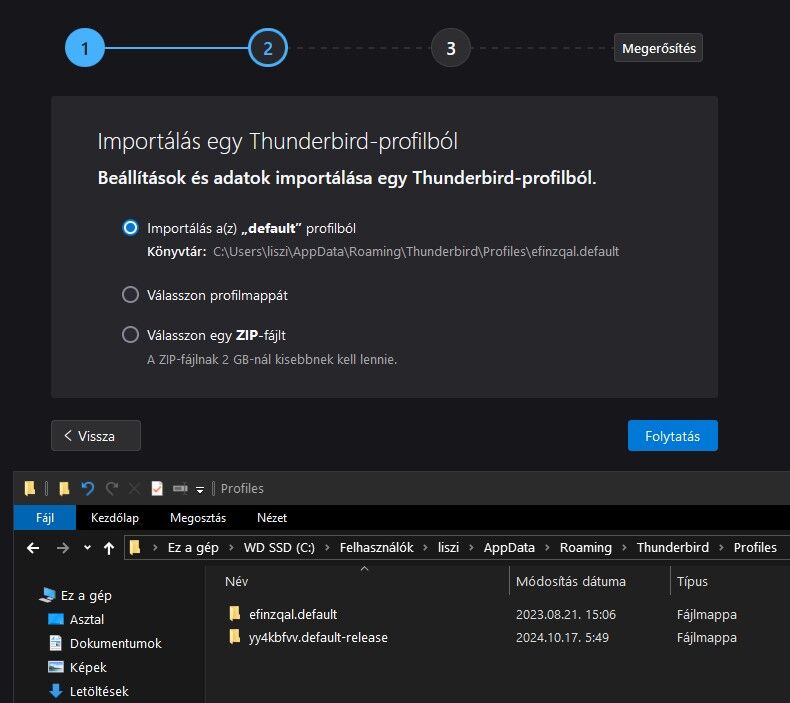Image resolution: width=790 pixels, height=703 pixels.
Task: Sort by the Név column header
Action: (x=236, y=582)
